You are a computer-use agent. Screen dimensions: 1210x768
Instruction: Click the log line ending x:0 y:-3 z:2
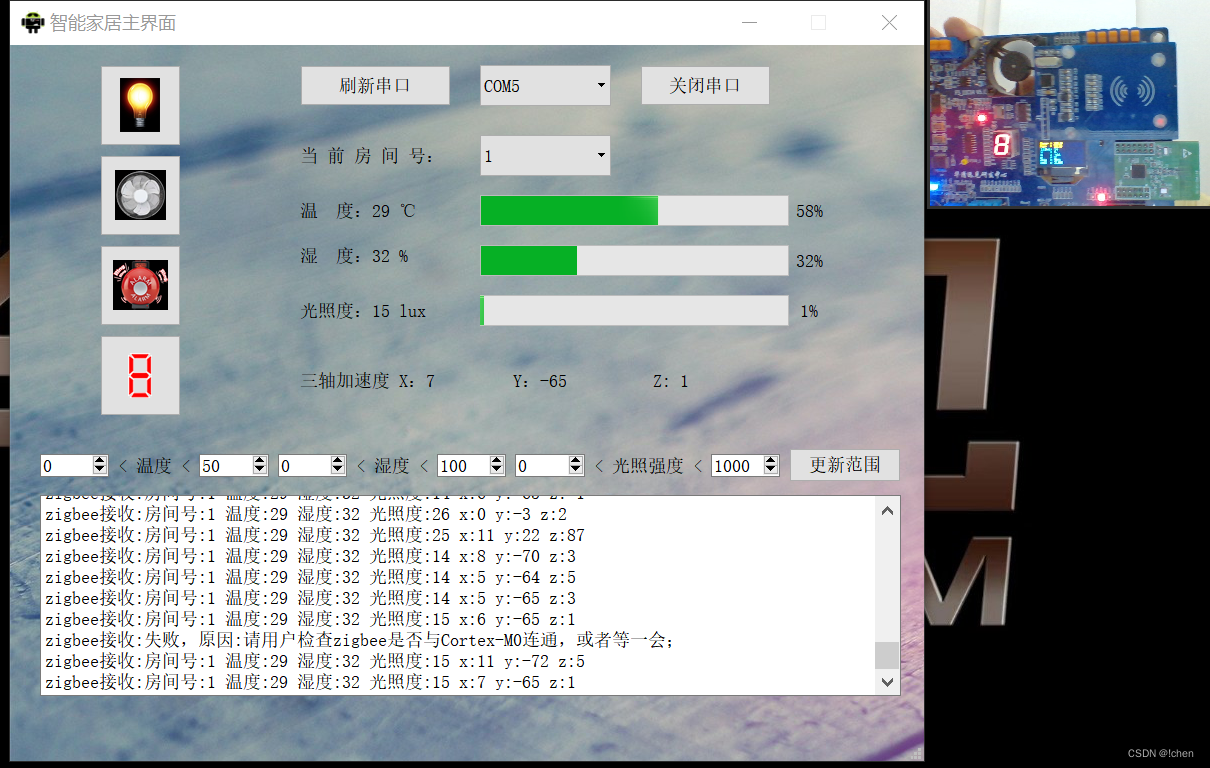coord(306,514)
